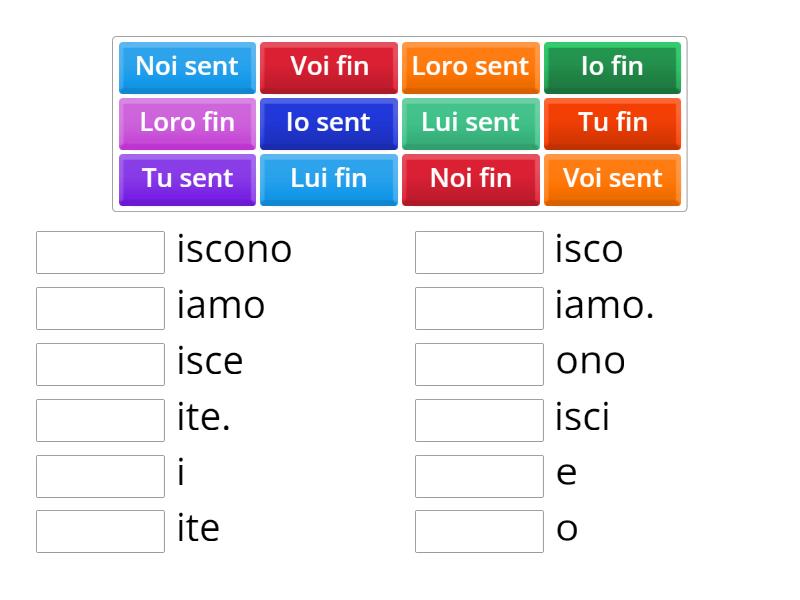Click the red 'Noi fin' tile

coord(470,179)
